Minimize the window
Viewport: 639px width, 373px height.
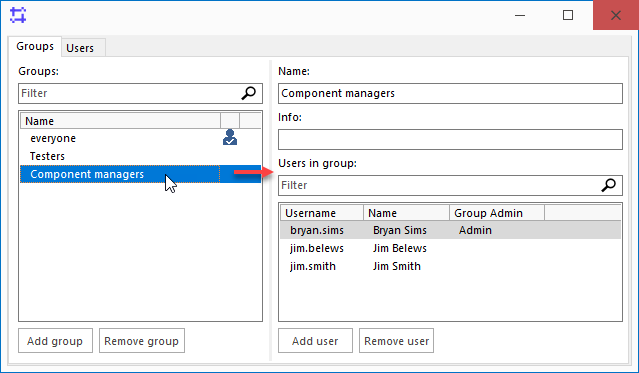[x=520, y=15]
